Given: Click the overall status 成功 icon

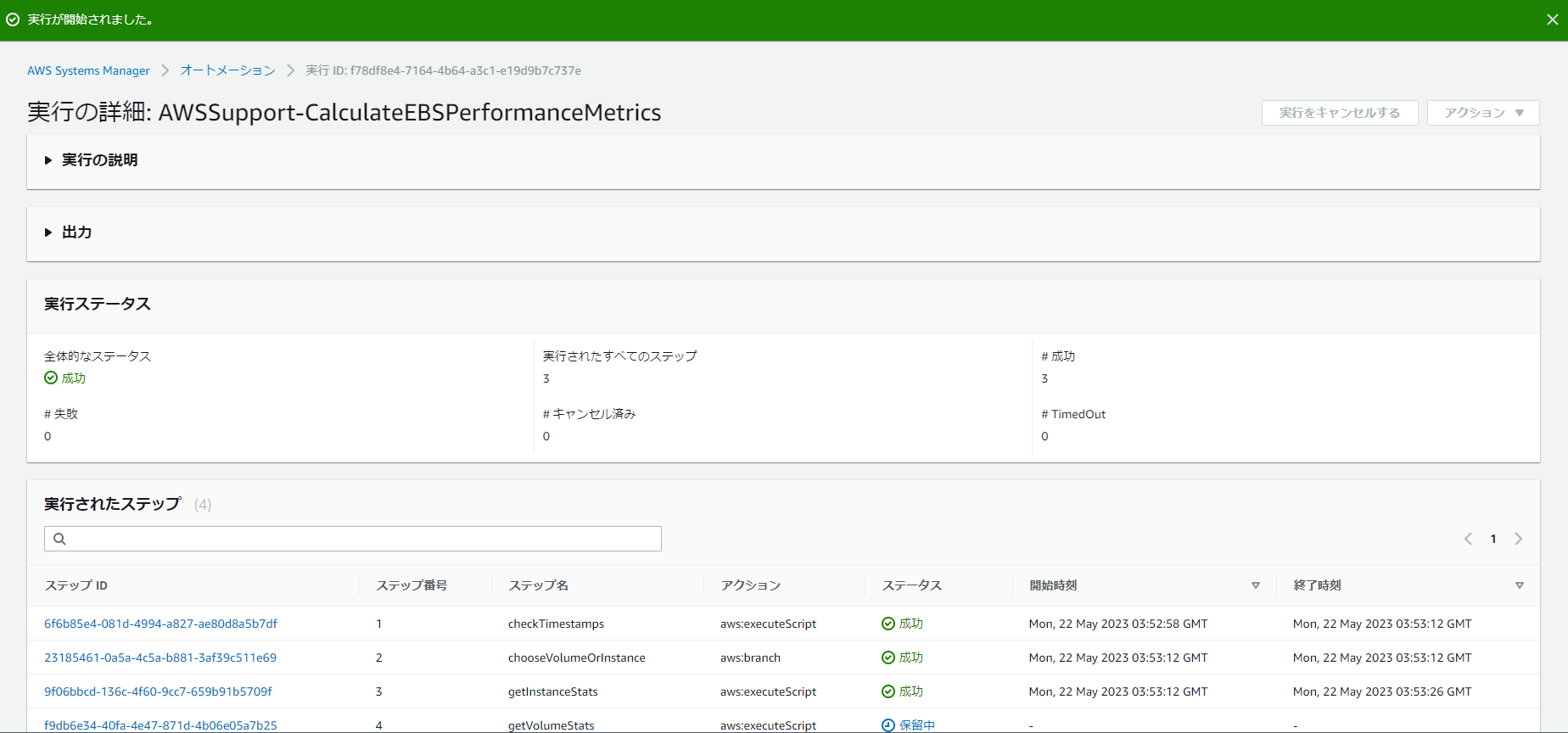Looking at the screenshot, I should coord(51,378).
